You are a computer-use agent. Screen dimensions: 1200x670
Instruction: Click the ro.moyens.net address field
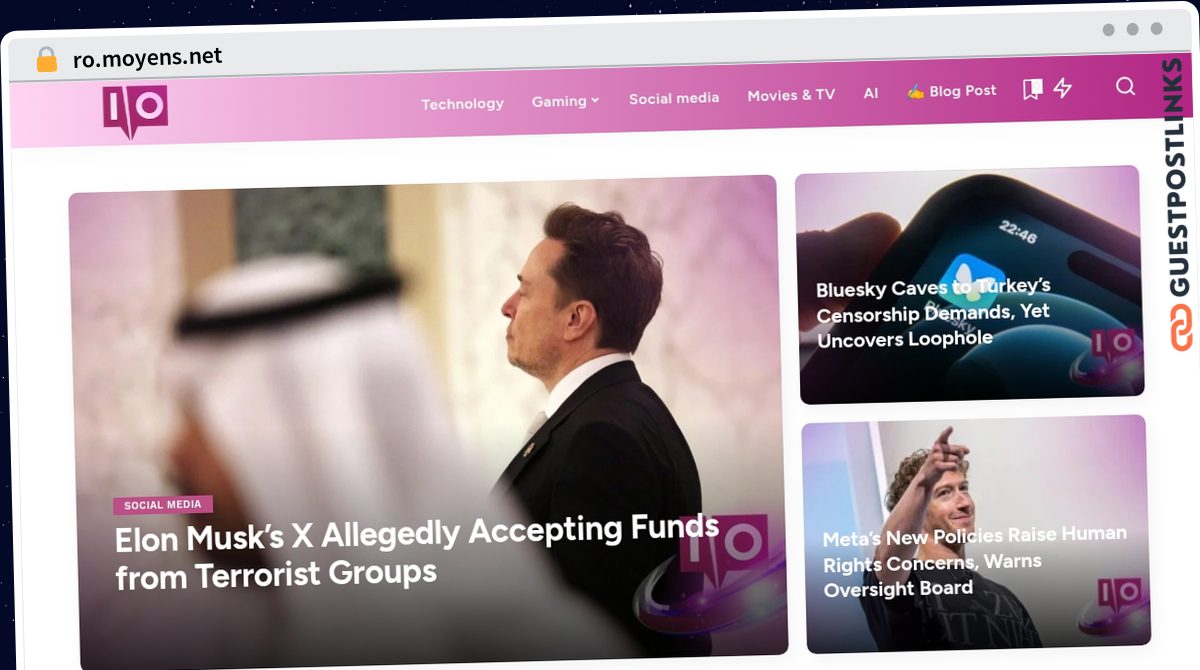tap(148, 58)
